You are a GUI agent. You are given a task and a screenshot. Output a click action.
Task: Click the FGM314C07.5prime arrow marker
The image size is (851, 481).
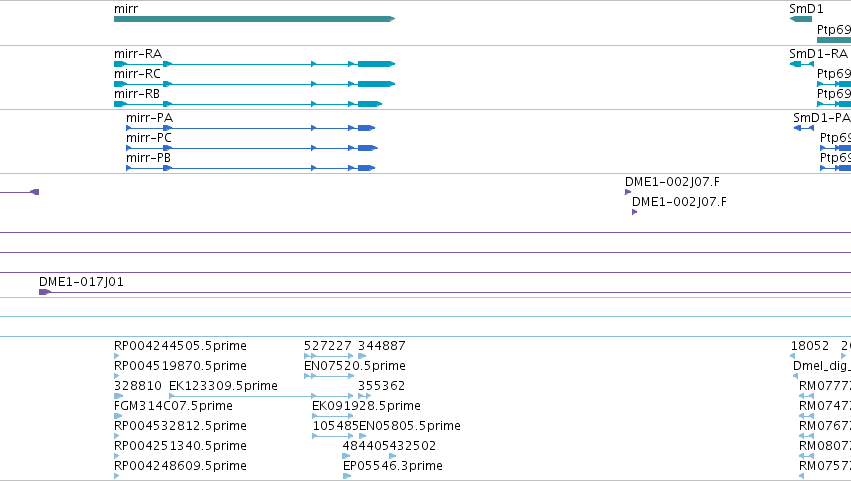(118, 416)
